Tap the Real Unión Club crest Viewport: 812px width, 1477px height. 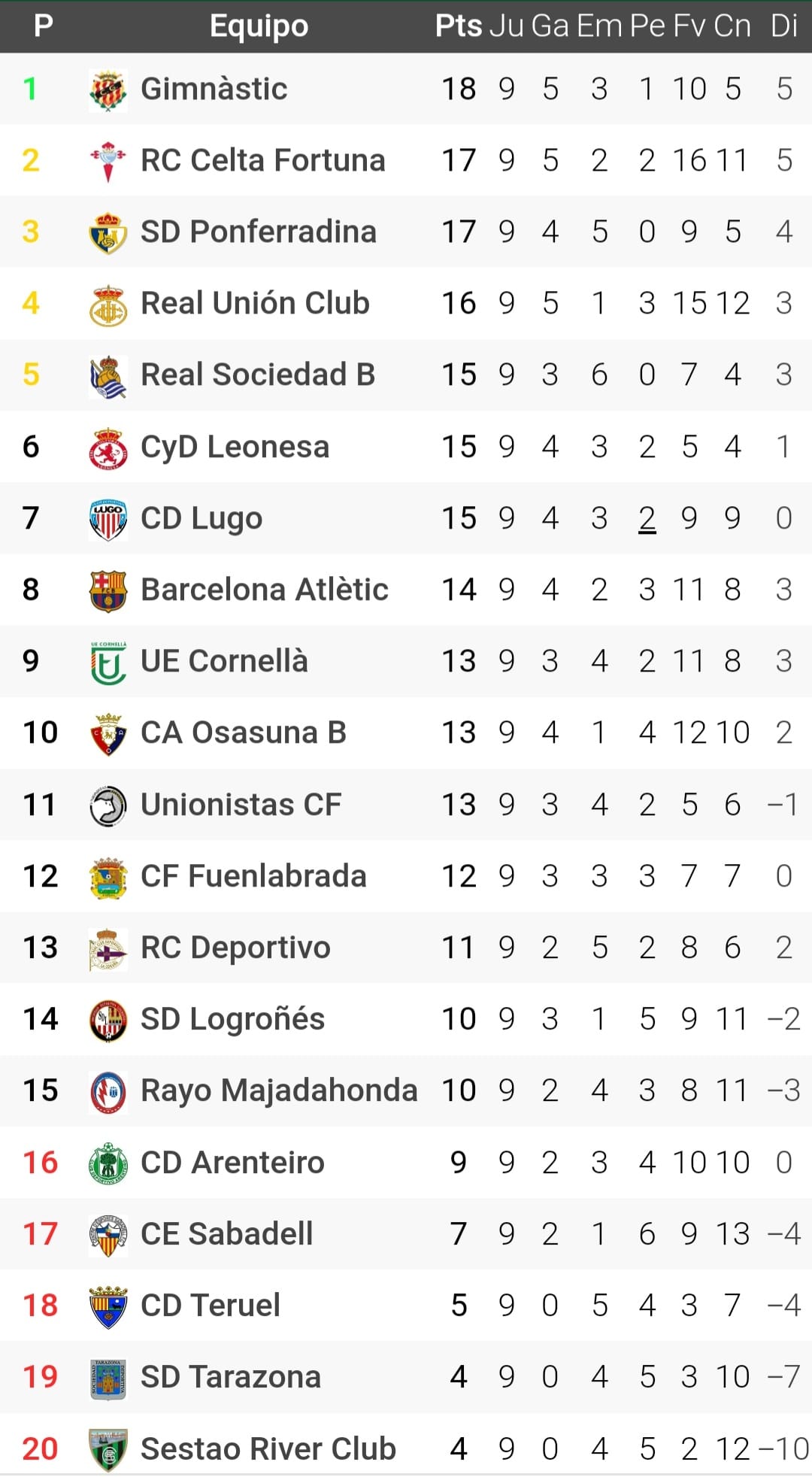[108, 304]
